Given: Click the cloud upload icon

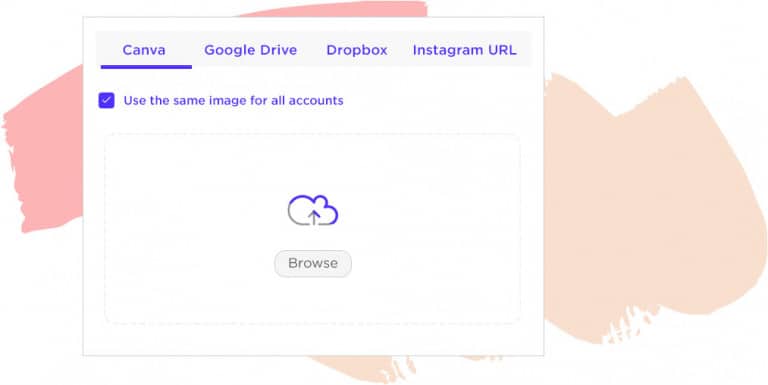Looking at the screenshot, I should tap(313, 210).
